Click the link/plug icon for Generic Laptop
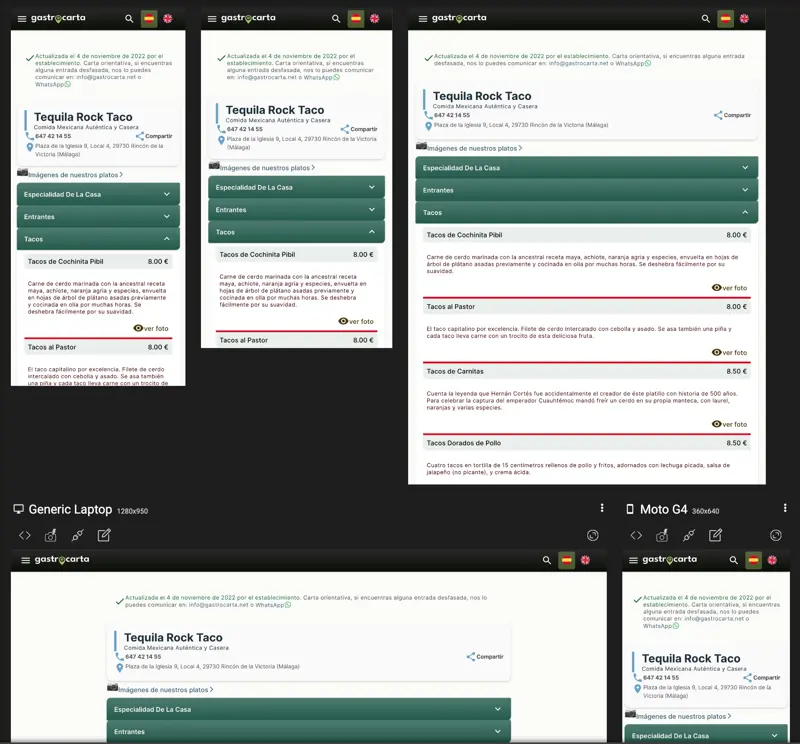This screenshot has height=744, width=800. (x=78, y=535)
